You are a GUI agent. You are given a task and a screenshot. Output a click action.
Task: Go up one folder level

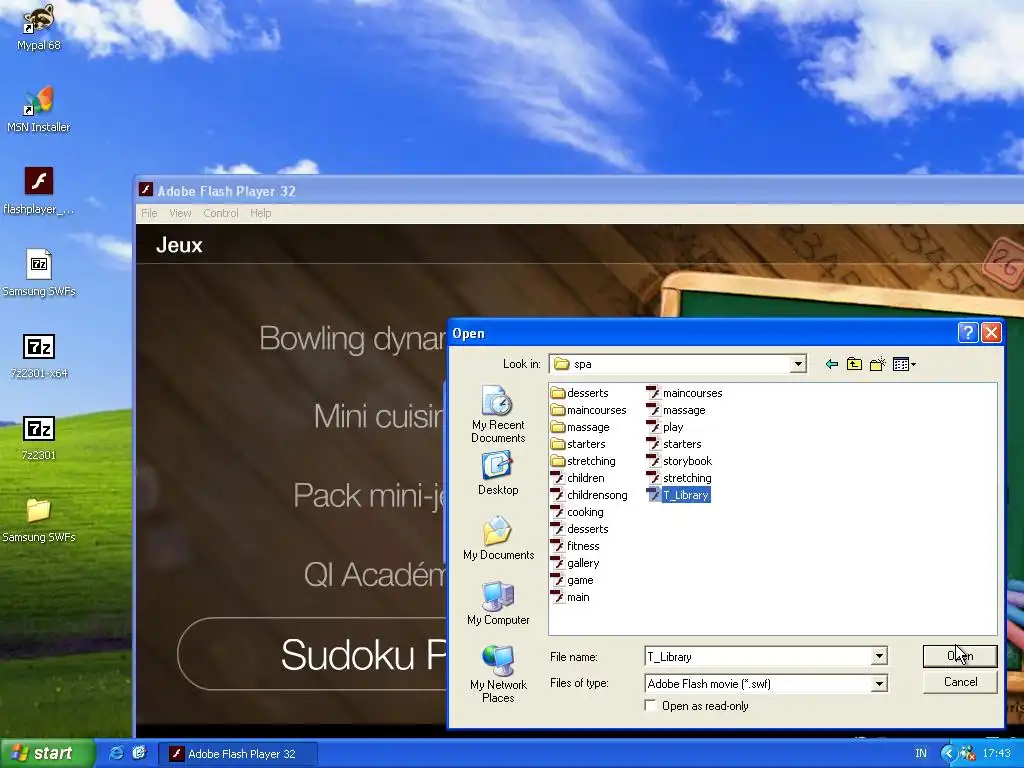(854, 364)
